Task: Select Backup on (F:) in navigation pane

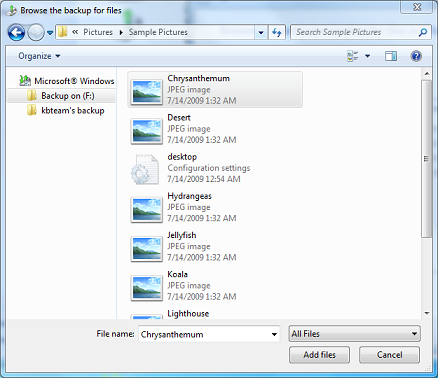Action: pos(68,96)
